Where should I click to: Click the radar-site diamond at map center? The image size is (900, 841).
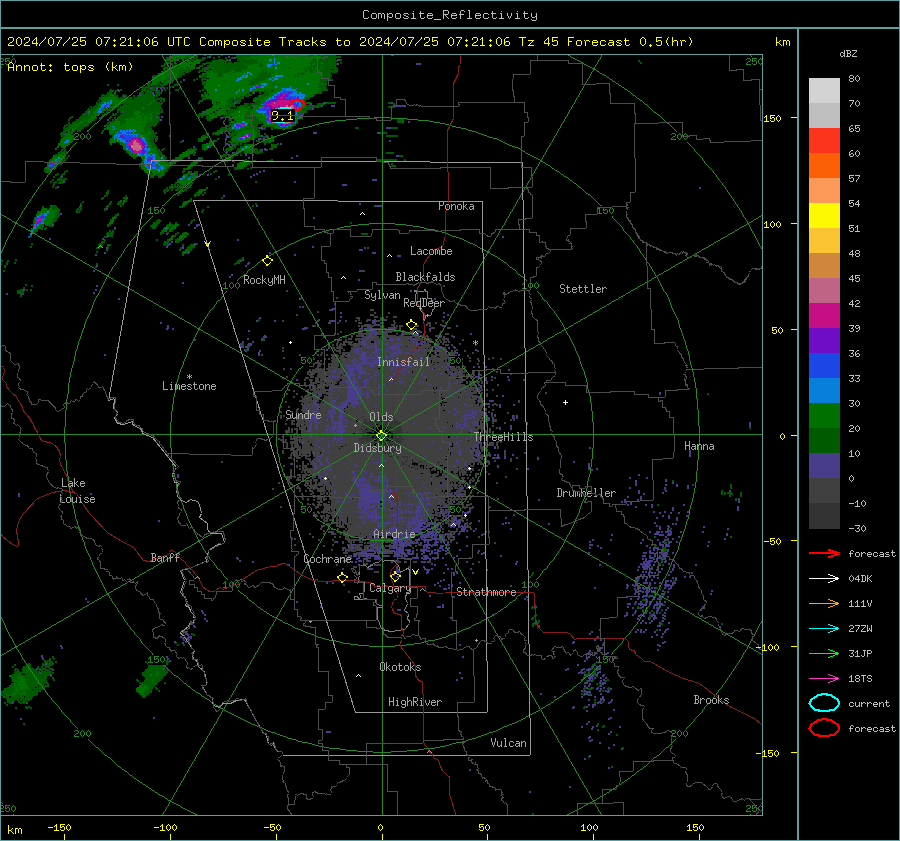pos(381,436)
